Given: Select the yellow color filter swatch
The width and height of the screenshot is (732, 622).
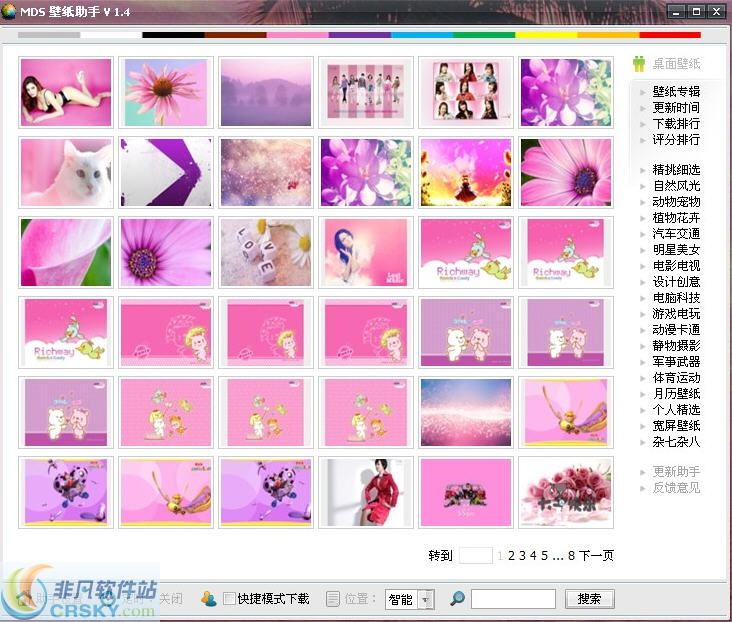Looking at the screenshot, I should coord(546,35).
